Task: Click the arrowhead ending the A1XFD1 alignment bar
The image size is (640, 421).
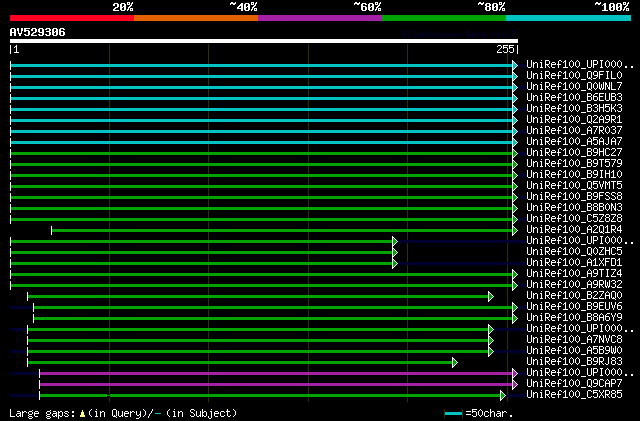Action: point(395,263)
